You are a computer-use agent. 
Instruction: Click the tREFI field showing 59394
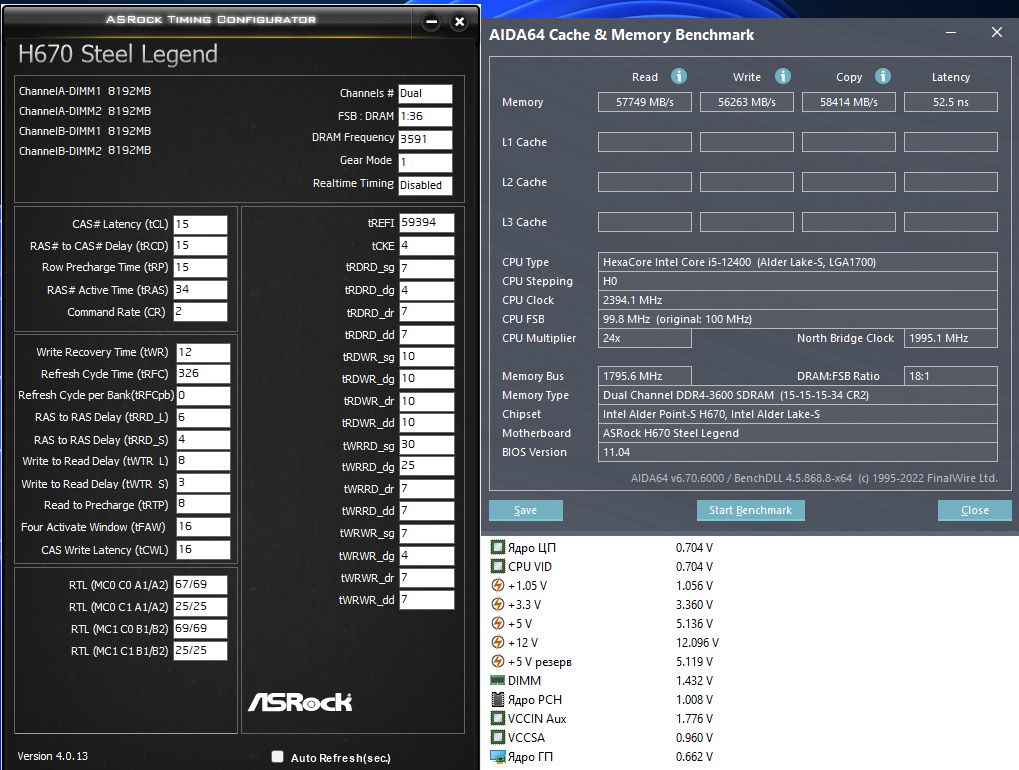(x=426, y=223)
